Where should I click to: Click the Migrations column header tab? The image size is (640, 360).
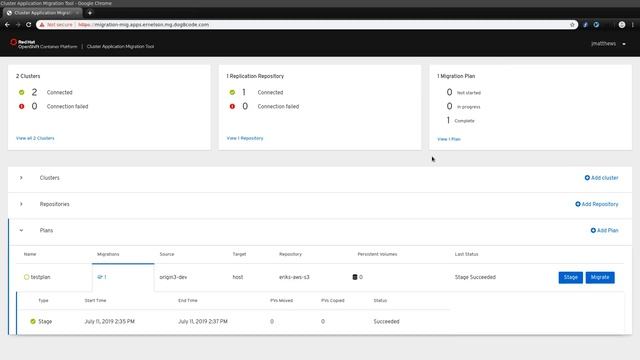pos(108,254)
